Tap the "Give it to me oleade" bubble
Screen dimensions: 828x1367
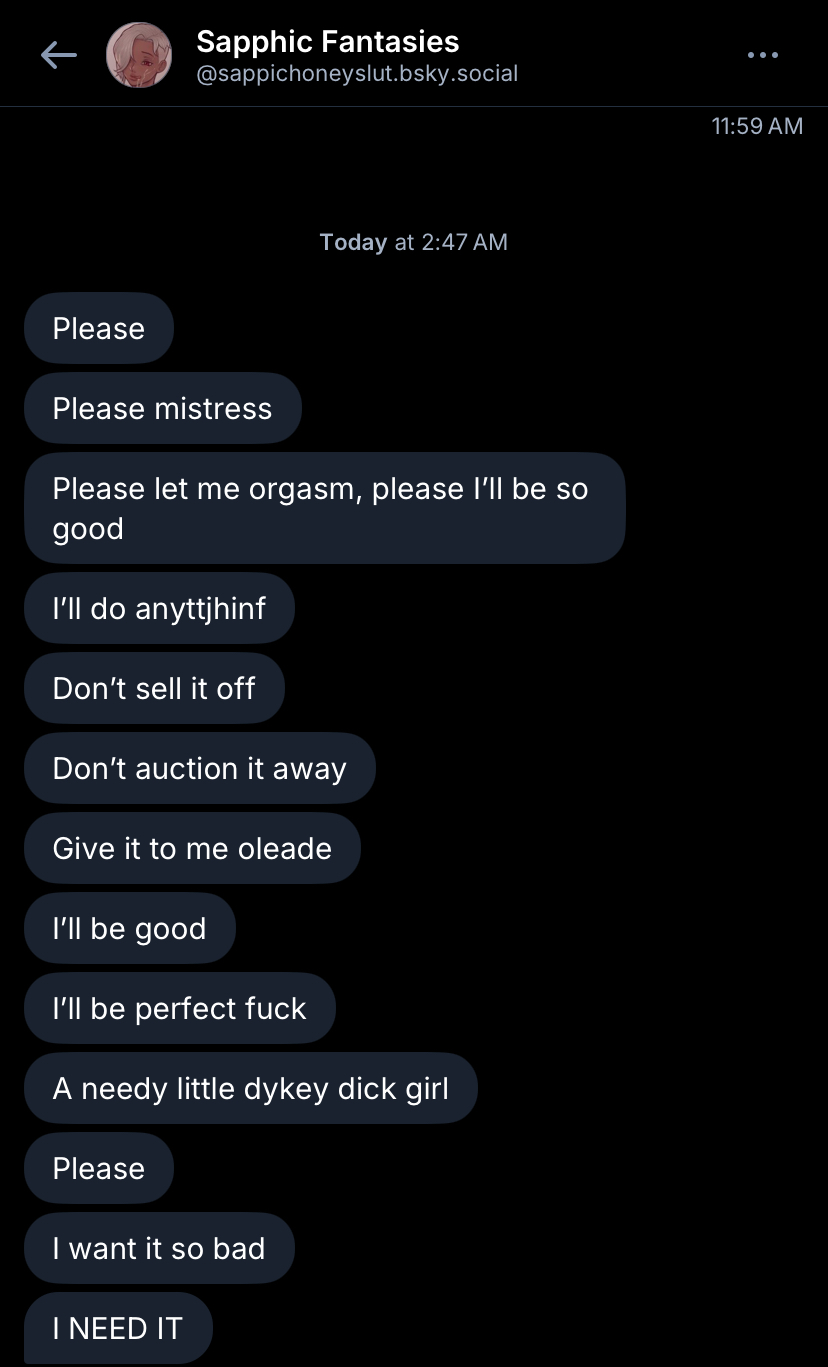point(192,848)
